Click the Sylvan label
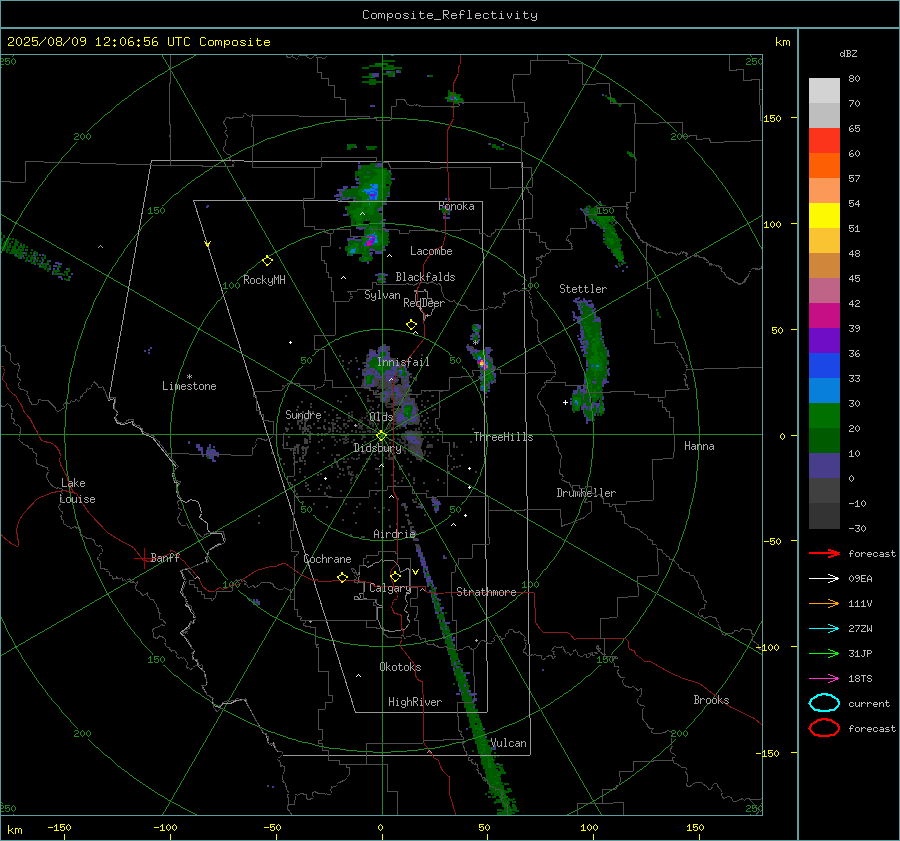The width and height of the screenshot is (900, 841). click(x=382, y=295)
